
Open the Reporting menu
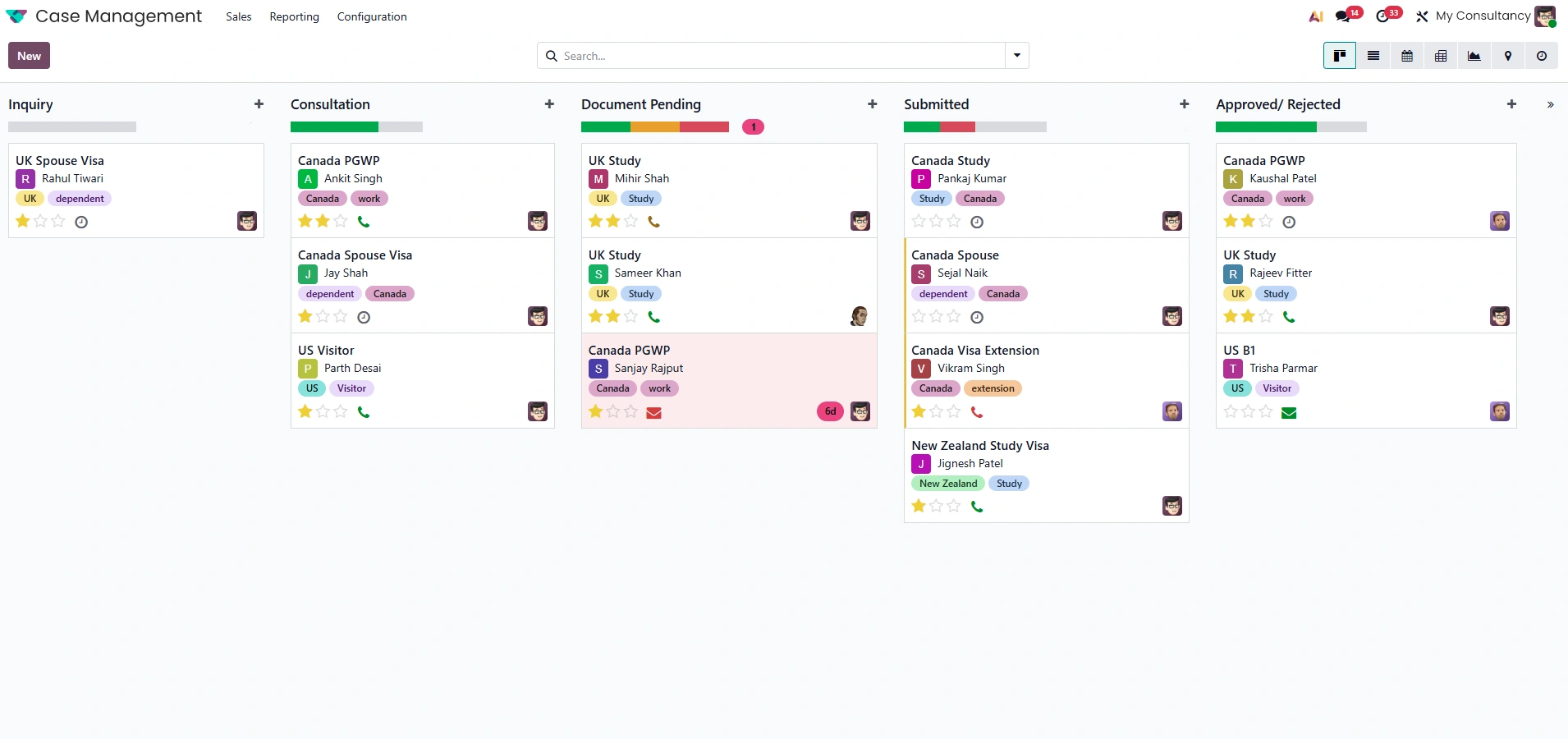293,16
